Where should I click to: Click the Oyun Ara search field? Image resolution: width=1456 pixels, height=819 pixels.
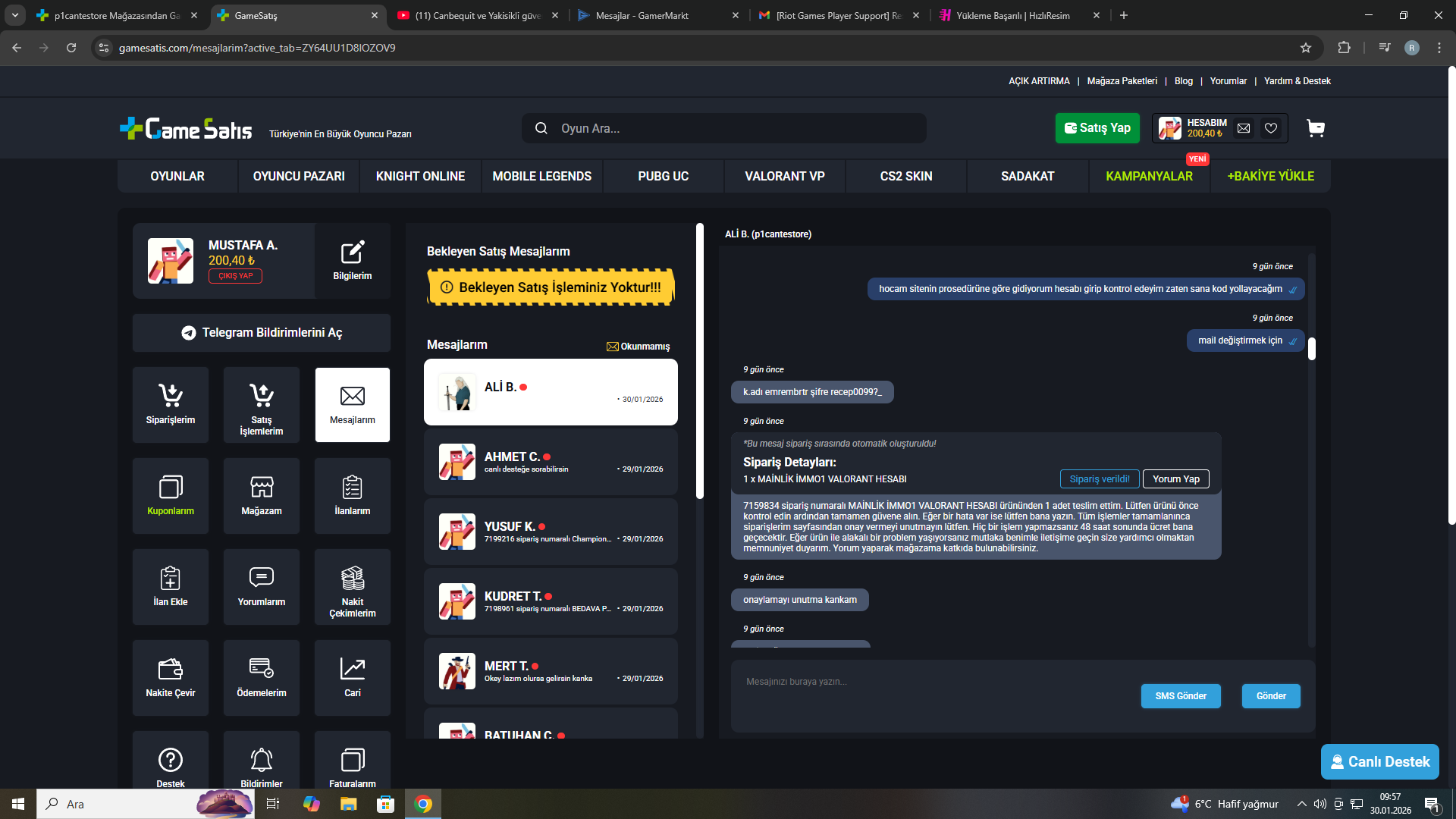click(724, 128)
